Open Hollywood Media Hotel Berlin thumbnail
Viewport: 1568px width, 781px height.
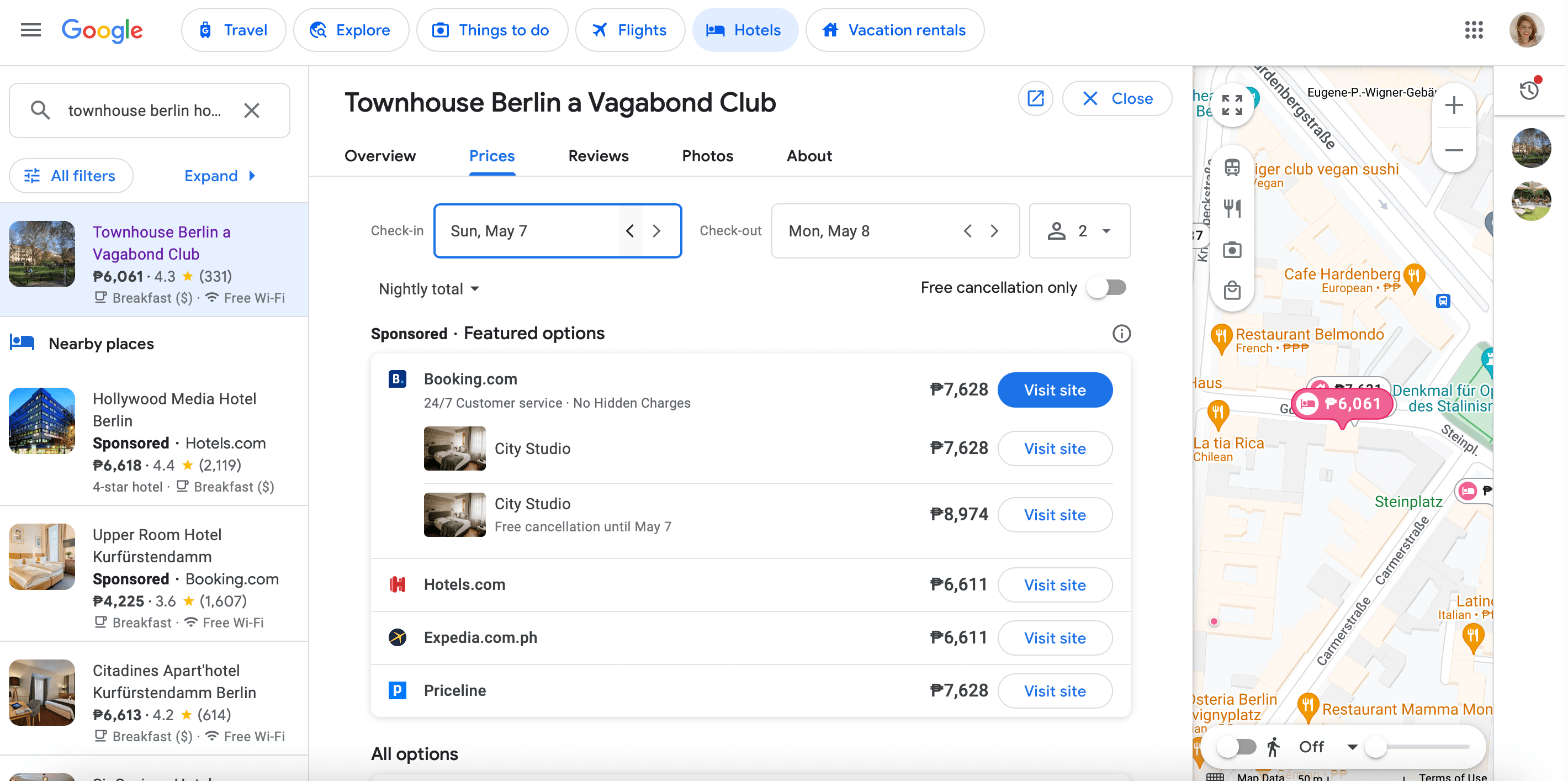pyautogui.click(x=42, y=421)
